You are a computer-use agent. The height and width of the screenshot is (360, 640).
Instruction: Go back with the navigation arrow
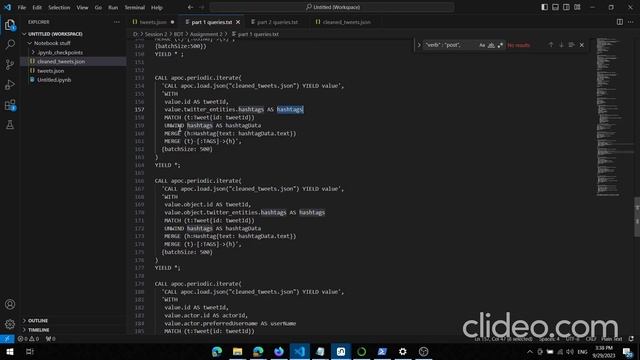coord(191,7)
